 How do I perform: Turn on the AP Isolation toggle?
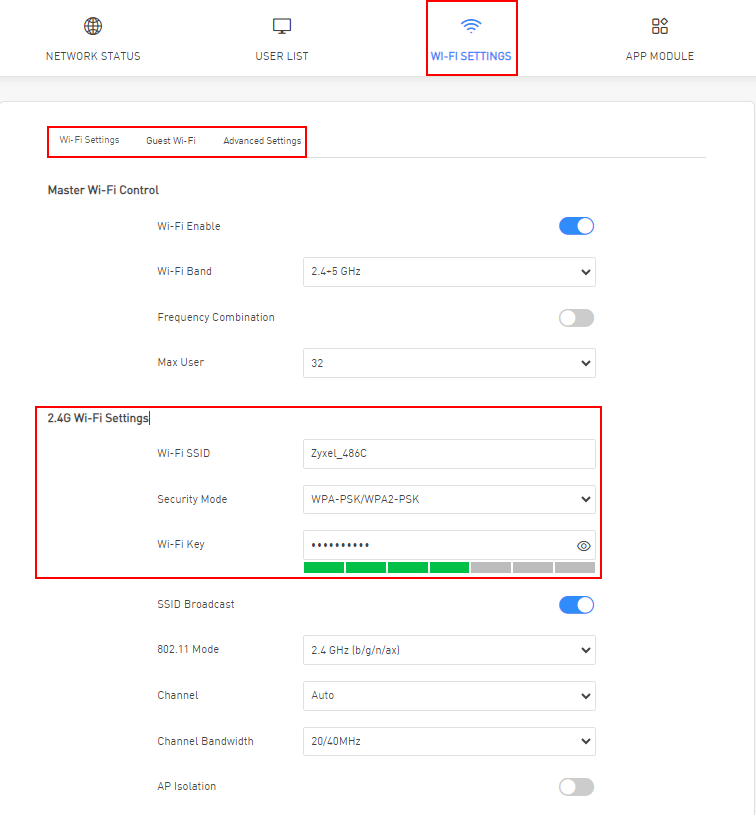pyautogui.click(x=576, y=787)
